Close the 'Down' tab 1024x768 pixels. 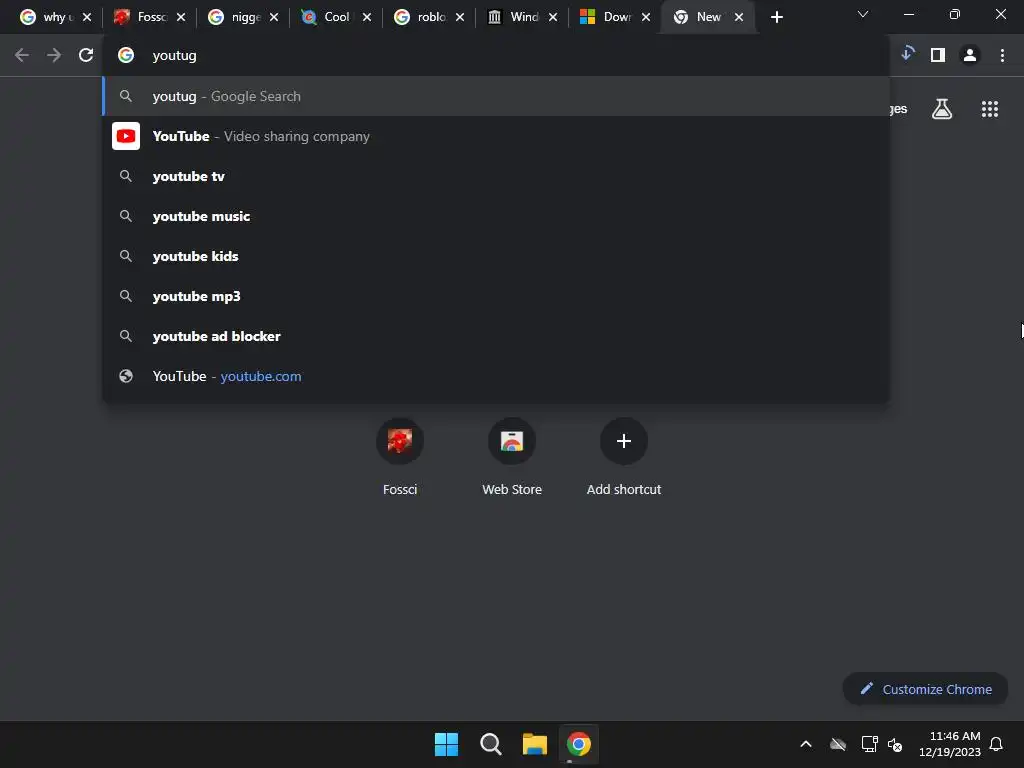[x=646, y=18]
